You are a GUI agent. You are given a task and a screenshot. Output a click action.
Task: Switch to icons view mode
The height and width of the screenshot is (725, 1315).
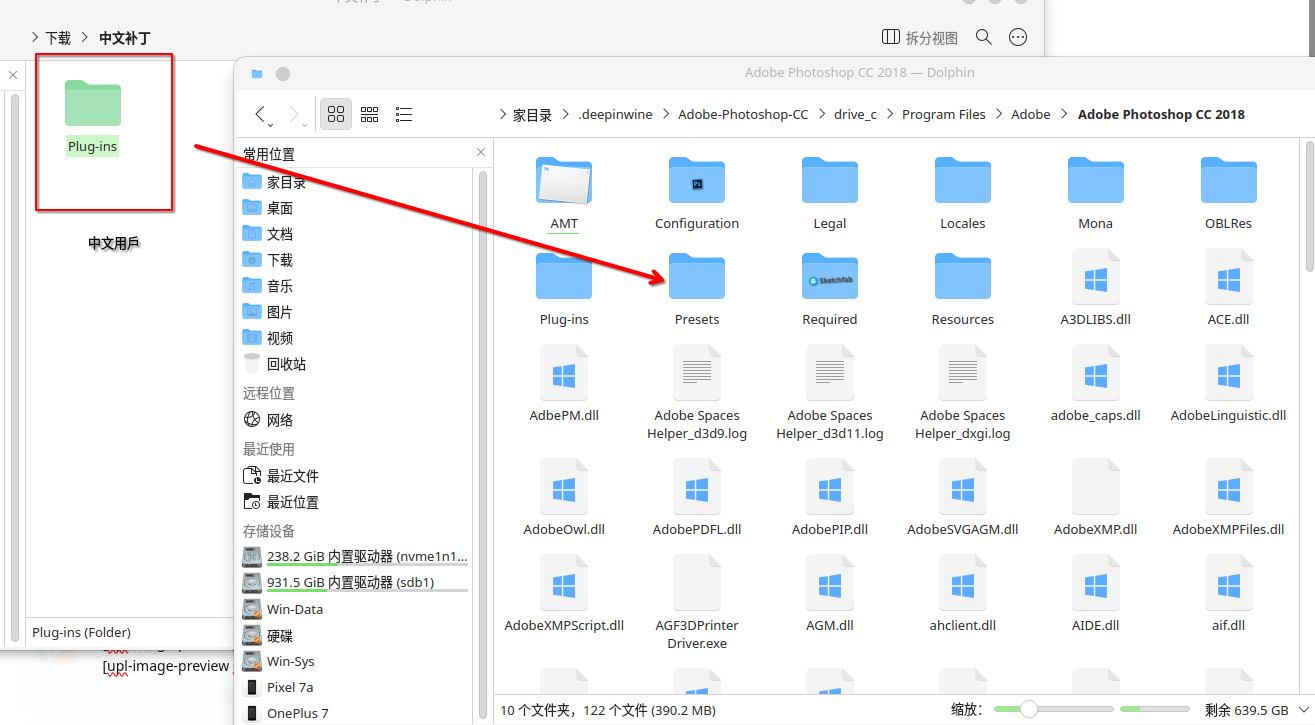click(x=336, y=114)
